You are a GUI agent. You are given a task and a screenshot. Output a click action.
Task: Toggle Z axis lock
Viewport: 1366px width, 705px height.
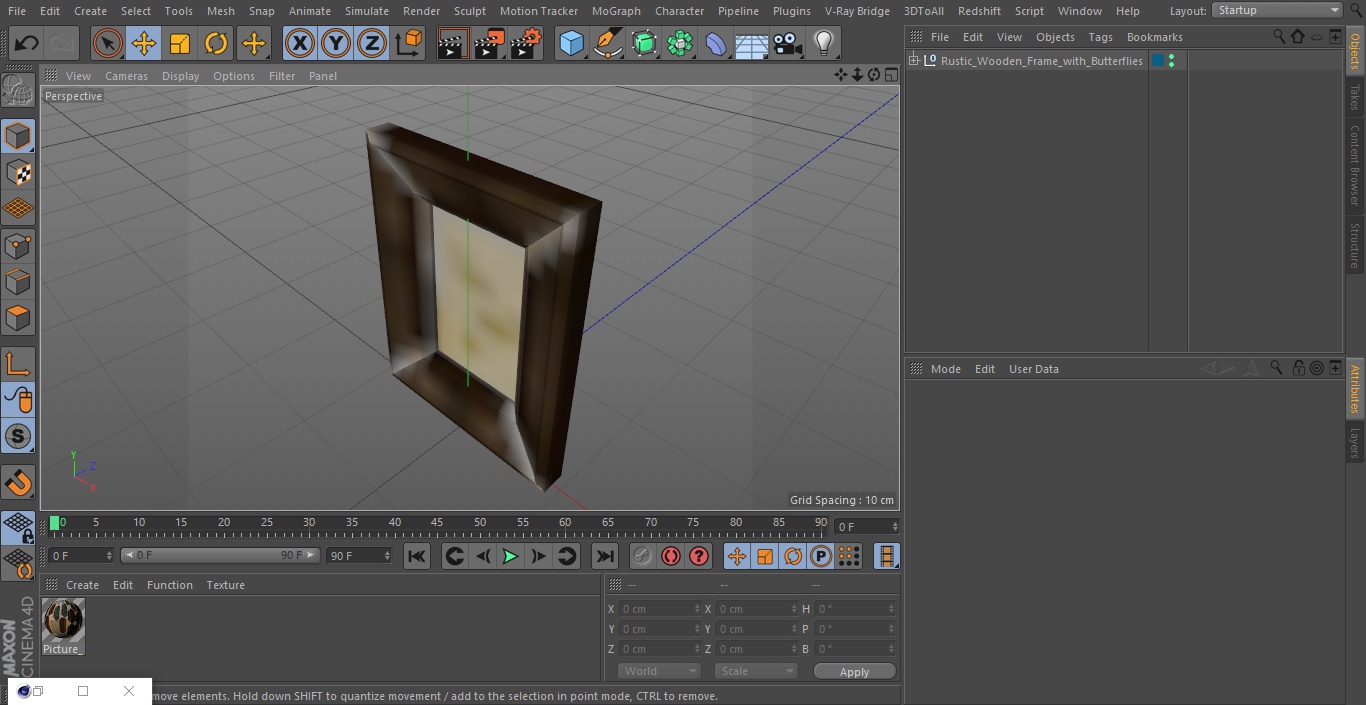click(x=371, y=43)
